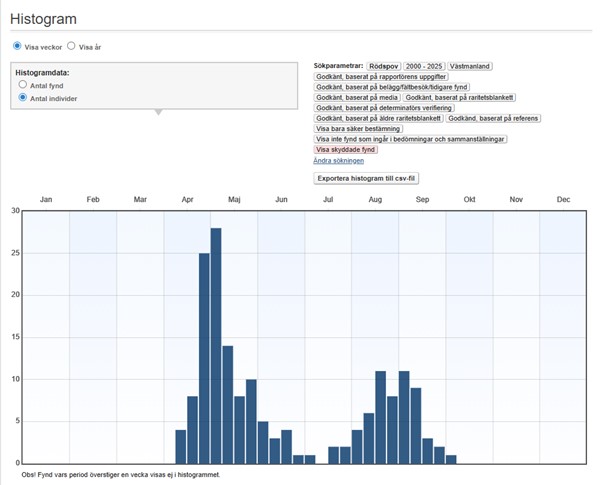Click the 'Ändra sökningen' link

[339, 160]
